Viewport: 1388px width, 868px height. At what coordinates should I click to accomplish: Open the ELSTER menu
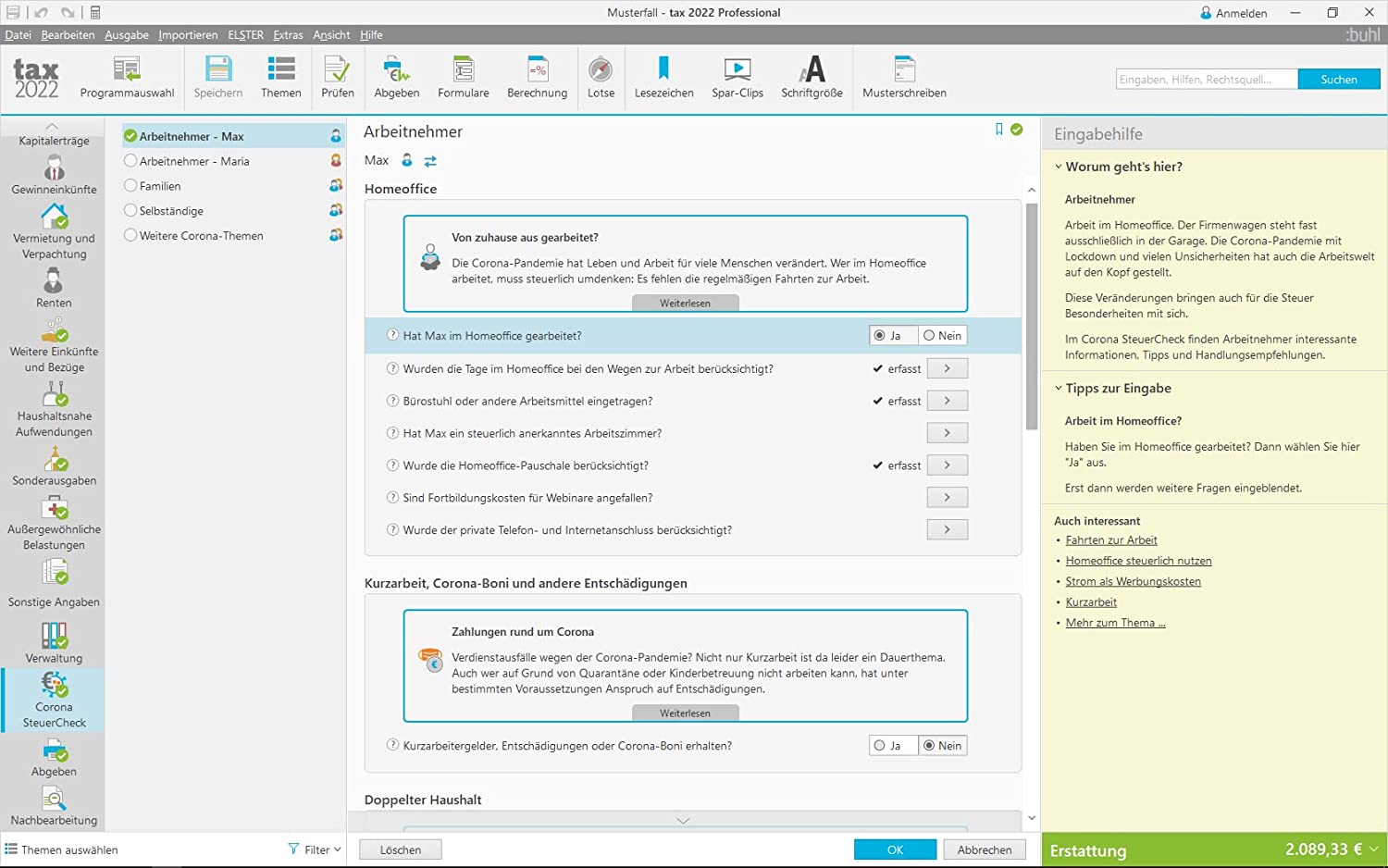245,35
